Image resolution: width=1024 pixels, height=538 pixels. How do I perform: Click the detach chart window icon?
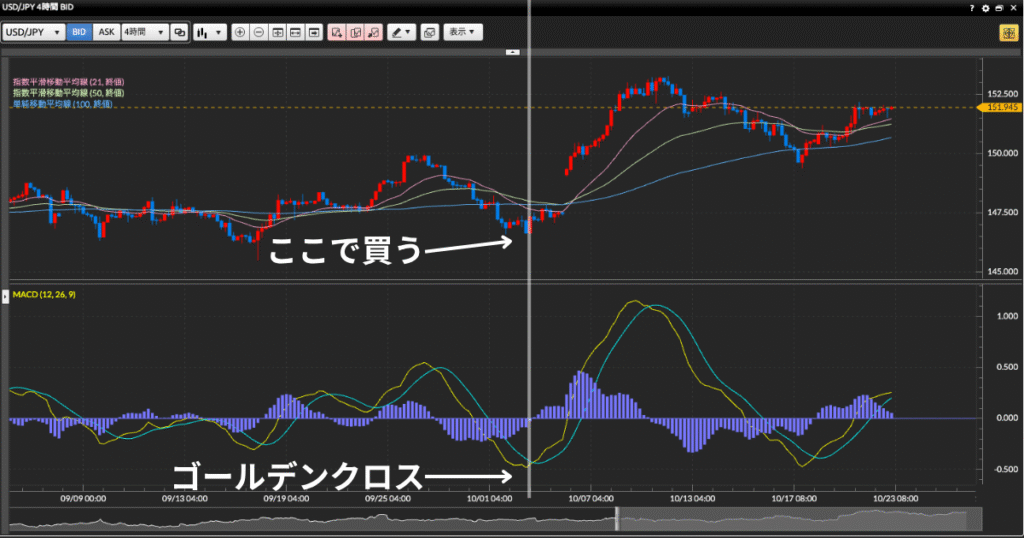click(429, 32)
